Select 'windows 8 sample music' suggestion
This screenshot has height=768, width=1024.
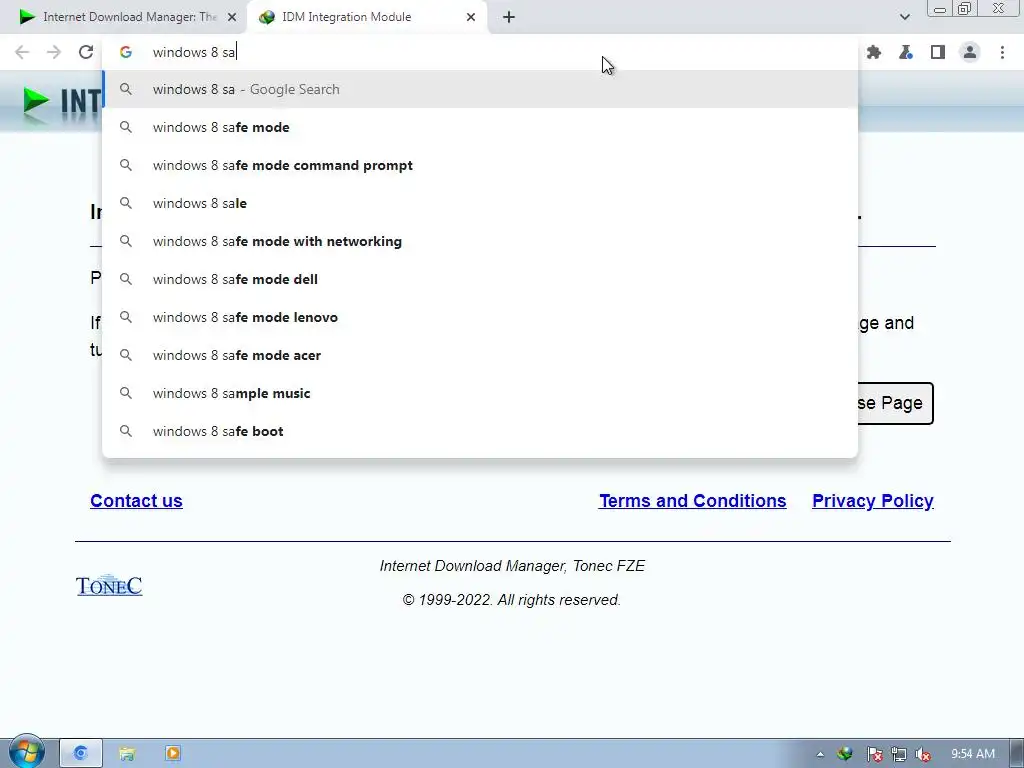pos(480,393)
